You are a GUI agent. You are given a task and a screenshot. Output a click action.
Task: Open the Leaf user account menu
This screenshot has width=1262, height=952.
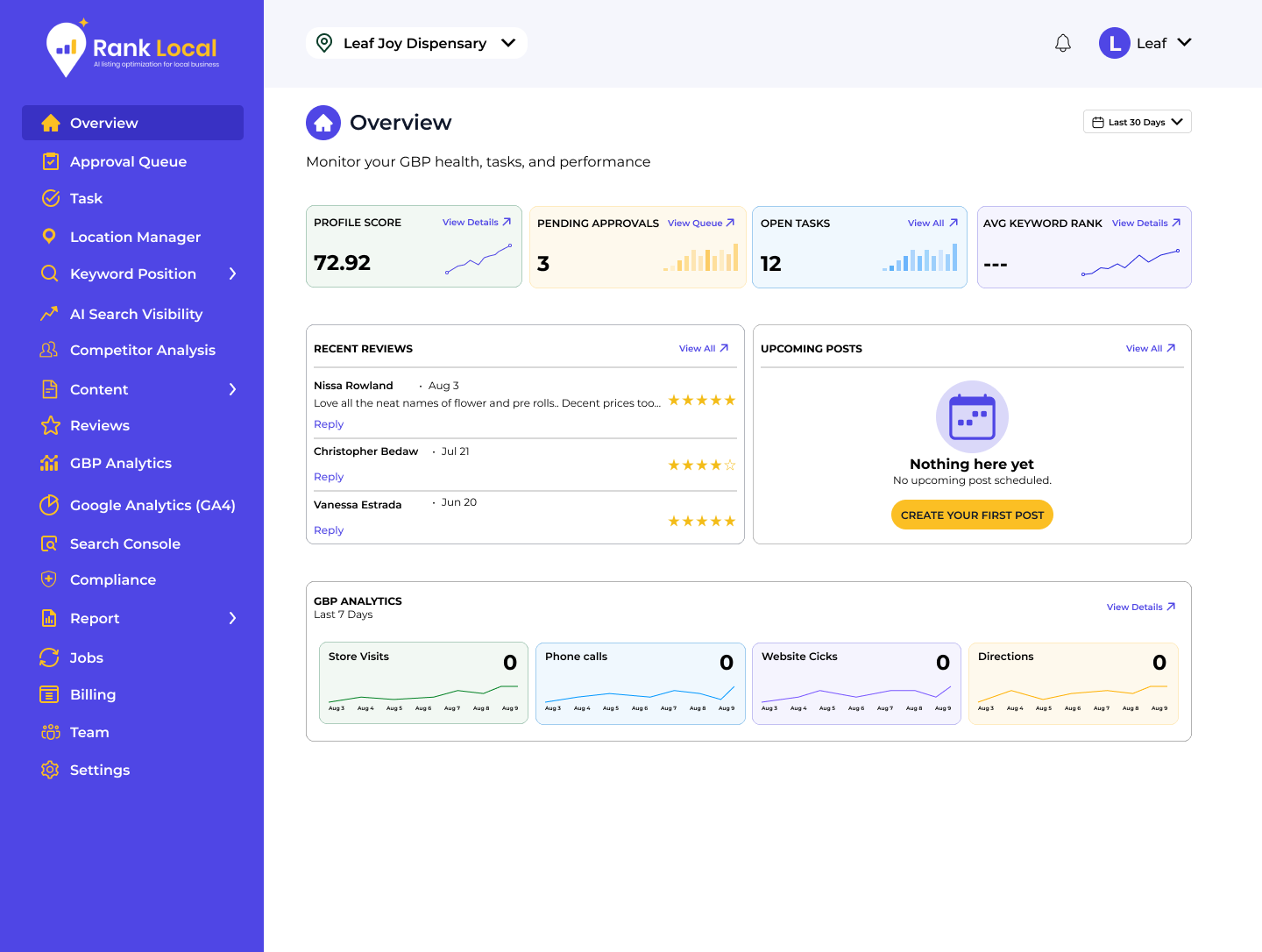(x=1145, y=43)
